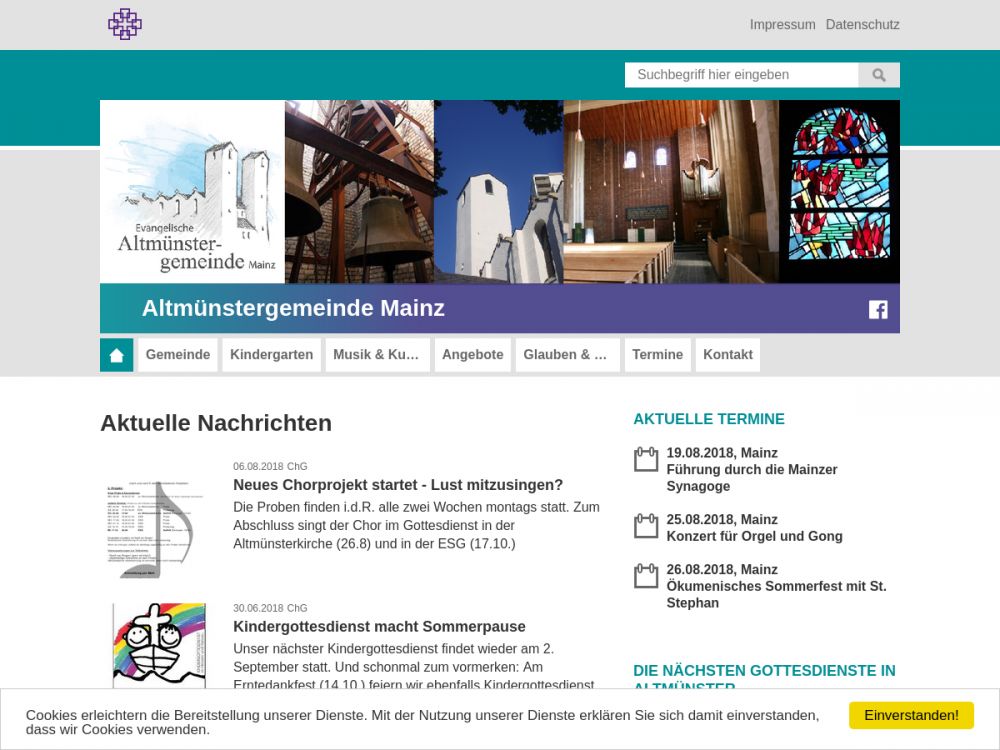Expand the Musik & Kultur menu

point(377,355)
